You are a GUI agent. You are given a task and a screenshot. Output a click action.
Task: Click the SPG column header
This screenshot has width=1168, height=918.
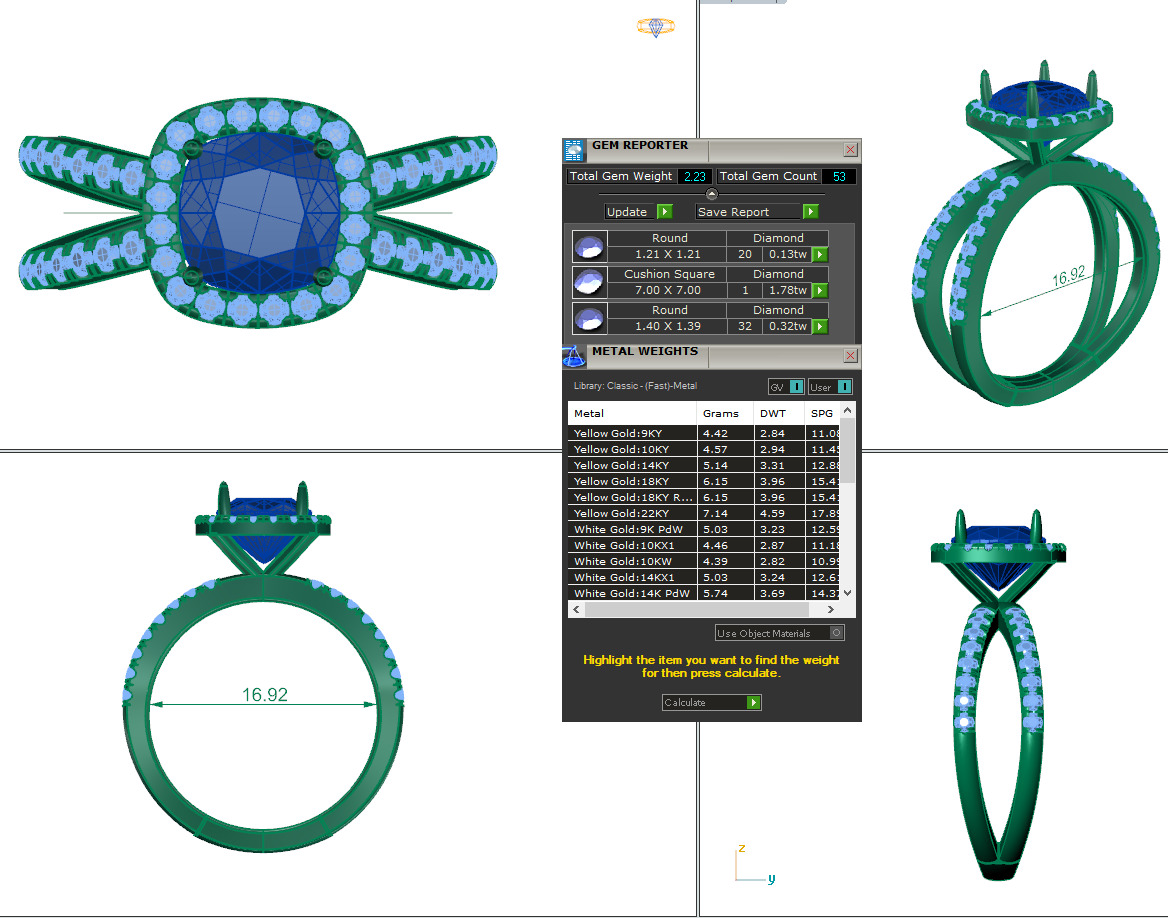coord(822,413)
